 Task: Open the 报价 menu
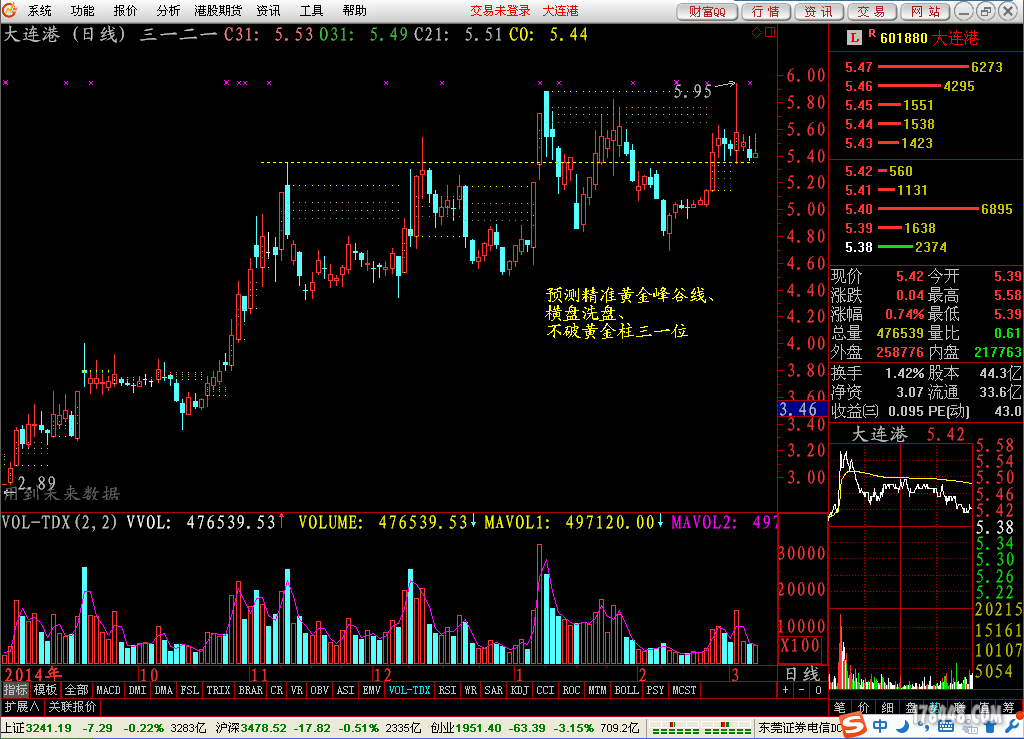coord(125,10)
